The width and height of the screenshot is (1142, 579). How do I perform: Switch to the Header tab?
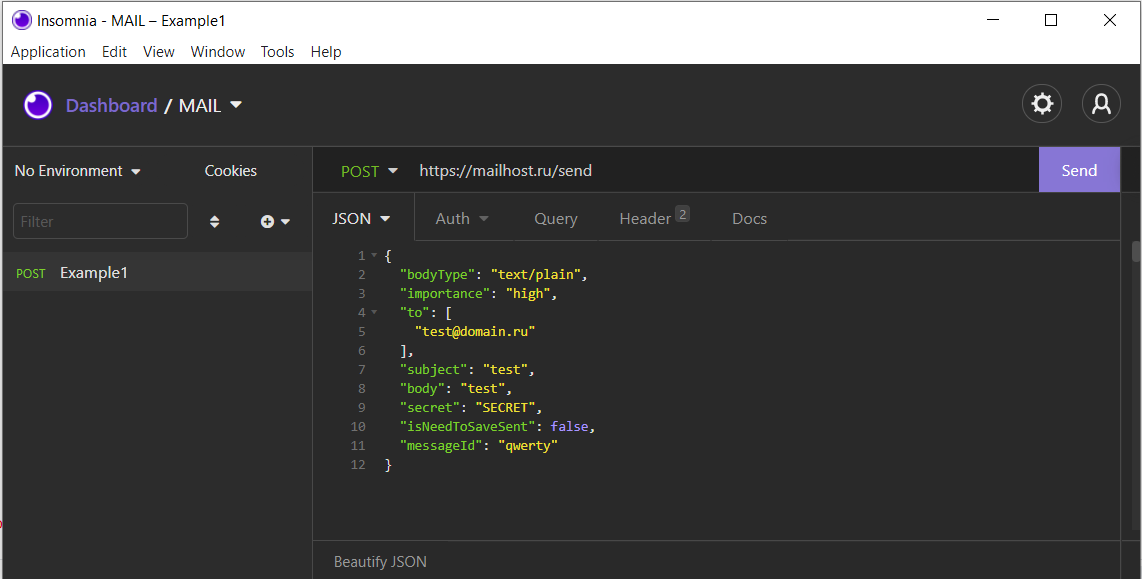[647, 218]
